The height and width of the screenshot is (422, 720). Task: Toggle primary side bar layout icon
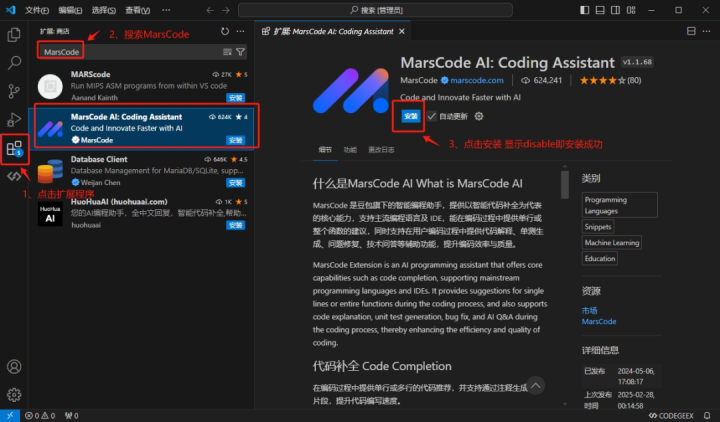(x=585, y=10)
